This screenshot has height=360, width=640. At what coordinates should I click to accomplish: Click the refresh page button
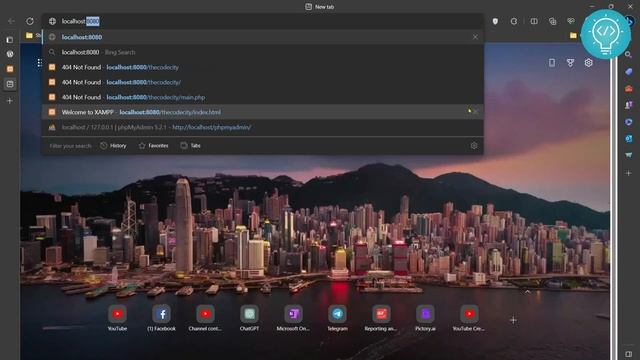tap(30, 21)
